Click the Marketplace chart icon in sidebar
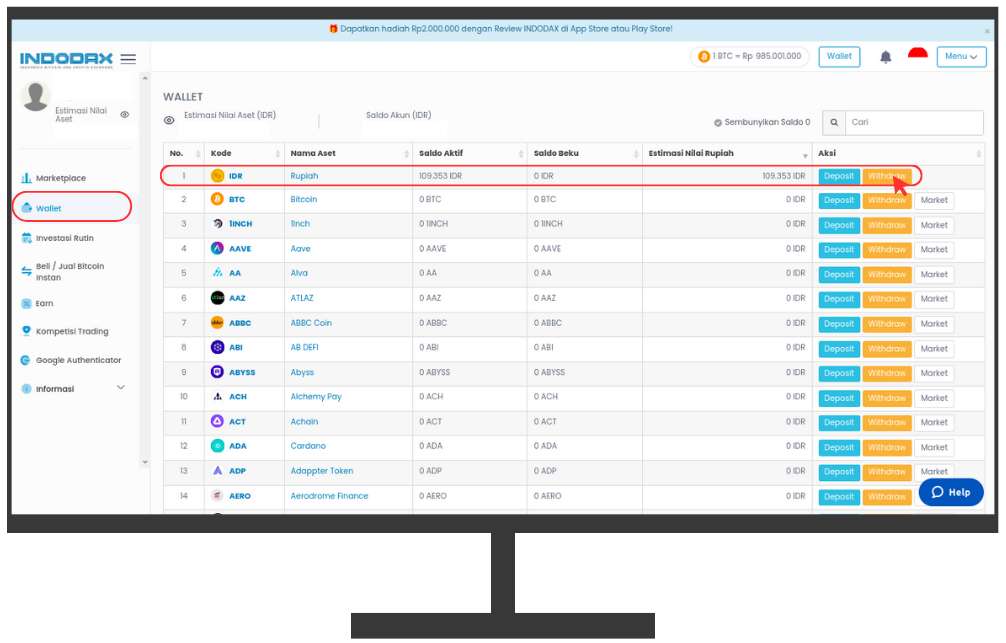Screen dimensions: 1006x643 click(26, 178)
